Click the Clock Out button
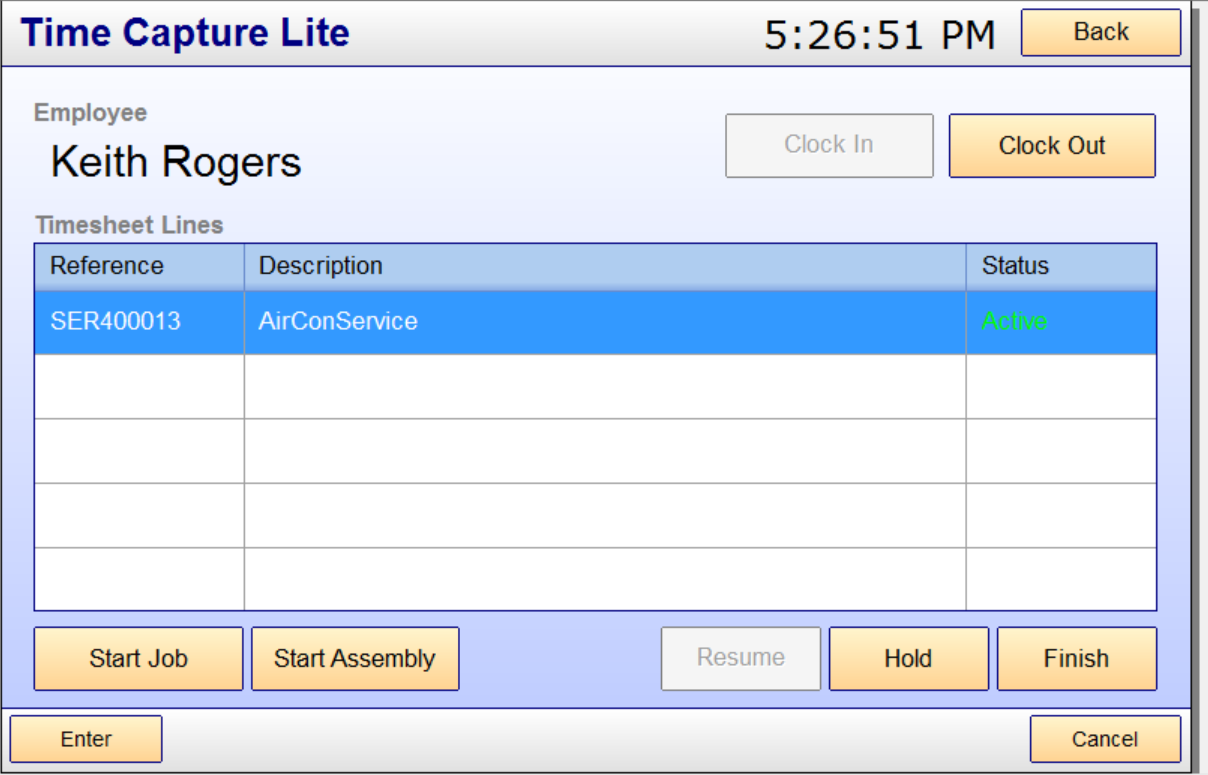 [1052, 146]
